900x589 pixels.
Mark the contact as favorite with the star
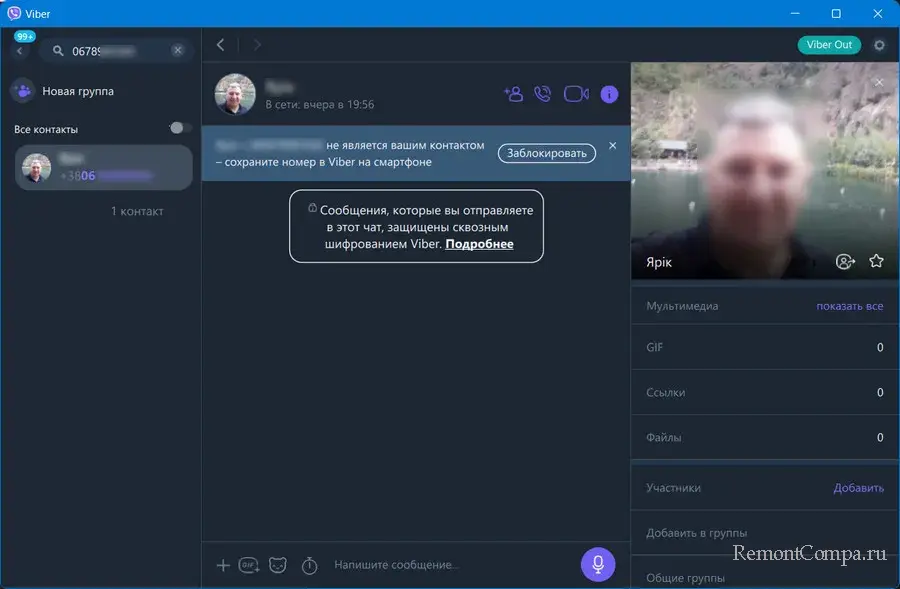(x=876, y=261)
